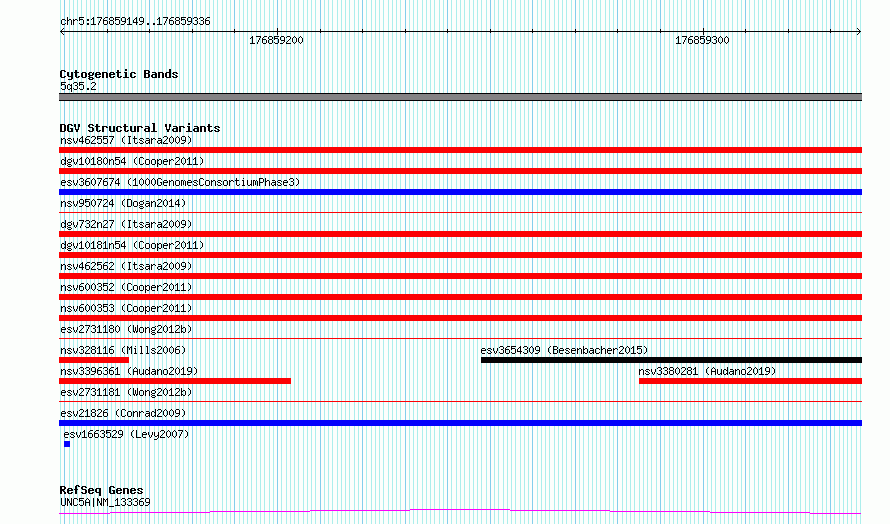
Task: Open the esv3654309 (Besenbacher2015) label
Action: point(564,350)
